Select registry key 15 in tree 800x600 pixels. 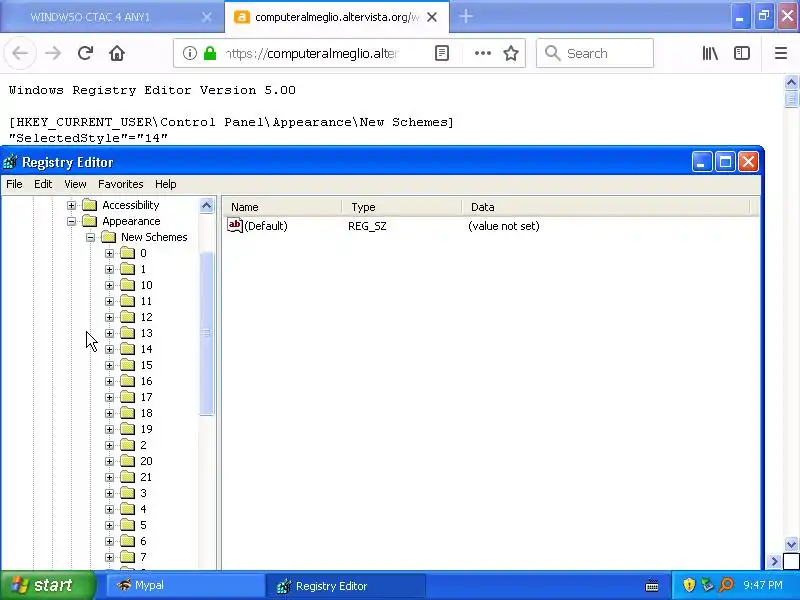coord(146,365)
